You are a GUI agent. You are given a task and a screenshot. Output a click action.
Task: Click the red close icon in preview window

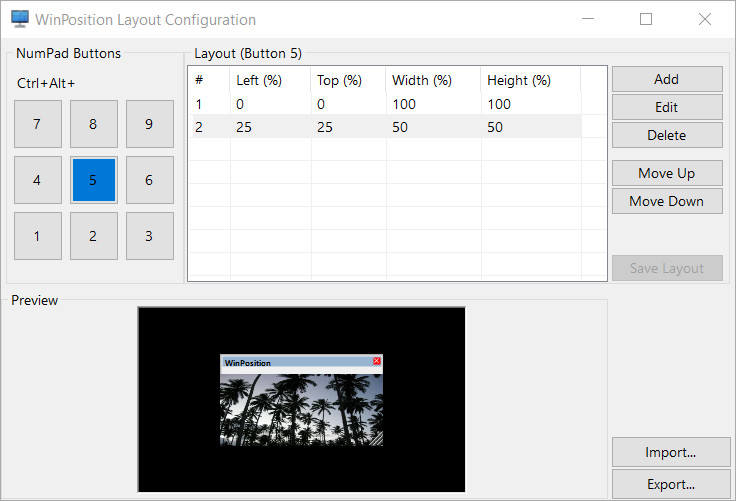[376, 361]
